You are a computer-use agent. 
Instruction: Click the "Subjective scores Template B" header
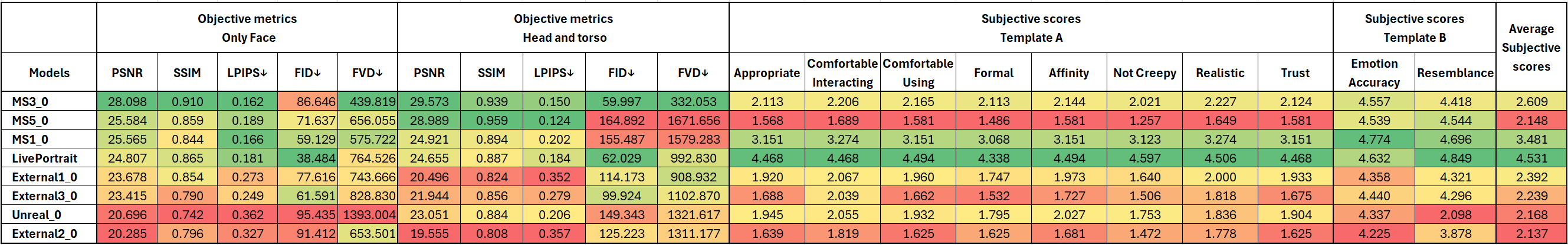coord(1414,28)
